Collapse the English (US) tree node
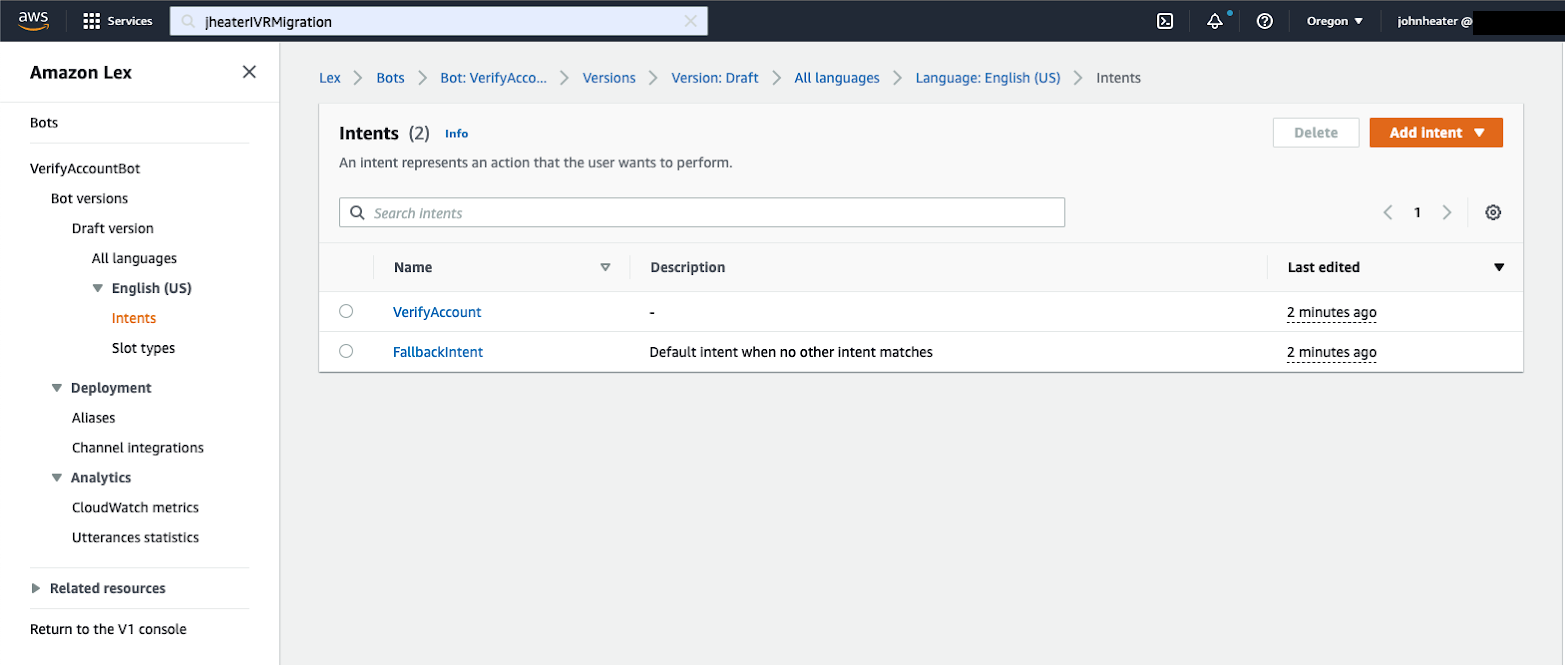Image resolution: width=1565 pixels, height=665 pixels. click(x=97, y=288)
